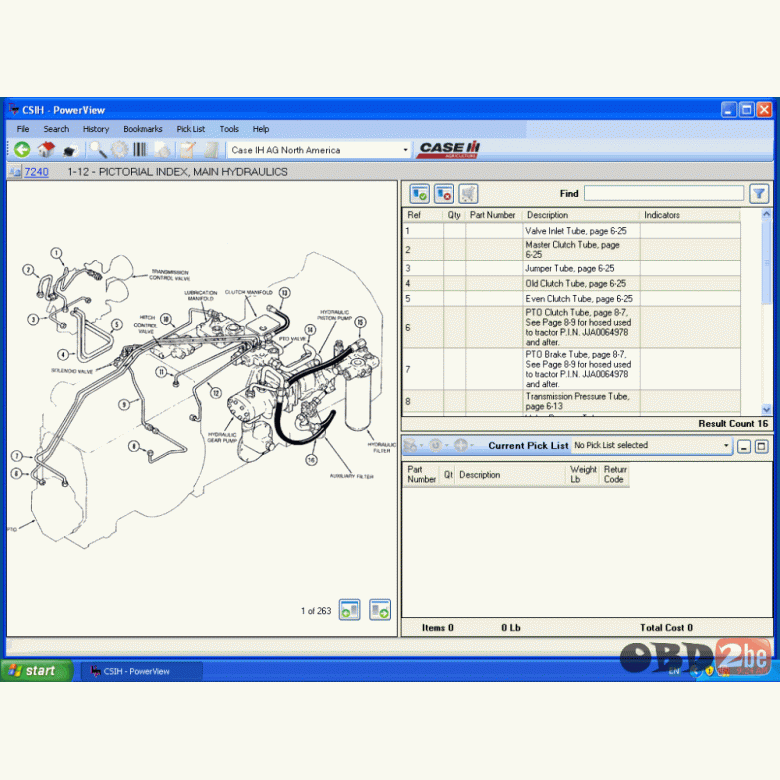The image size is (780, 780).
Task: Click parts list scrollbar up arrow
Action: [x=767, y=214]
